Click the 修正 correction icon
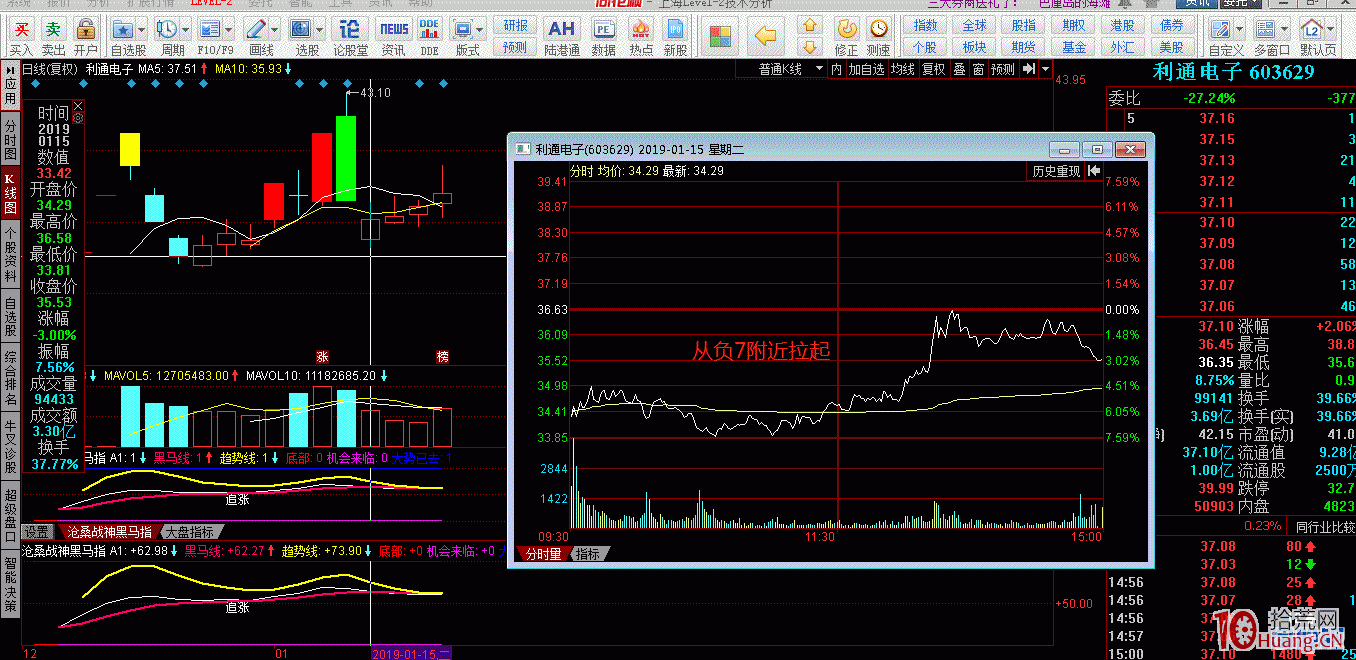1356x660 pixels. pos(846,29)
